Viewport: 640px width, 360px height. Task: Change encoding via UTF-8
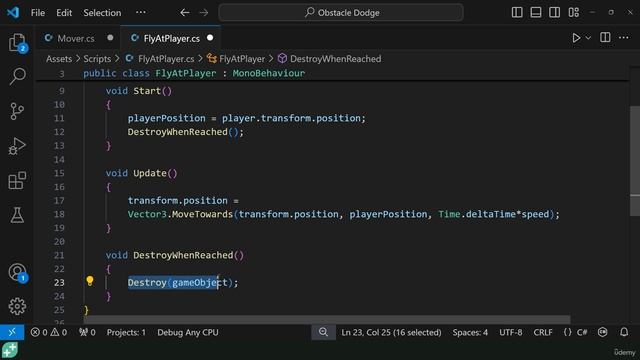coord(511,332)
